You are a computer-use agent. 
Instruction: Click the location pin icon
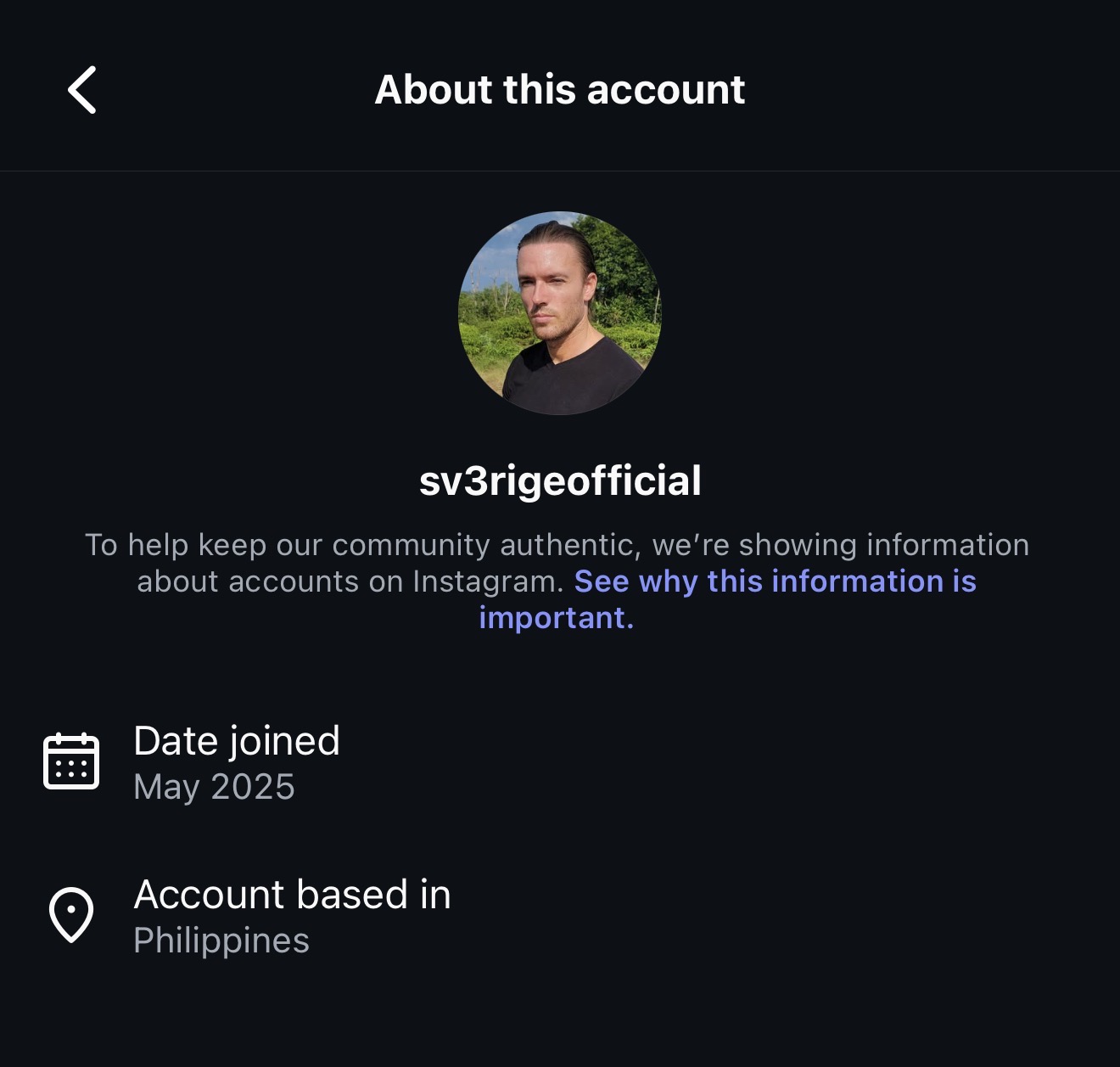pos(71,914)
